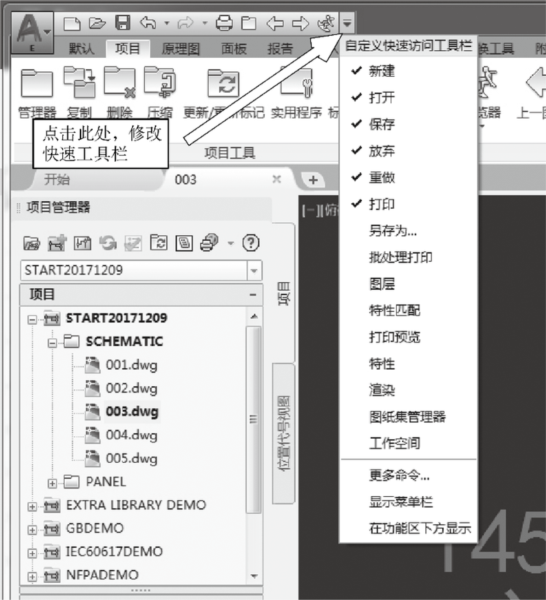Uncheck 打开 in quick access menu
This screenshot has width=546, height=600.
tap(408, 98)
